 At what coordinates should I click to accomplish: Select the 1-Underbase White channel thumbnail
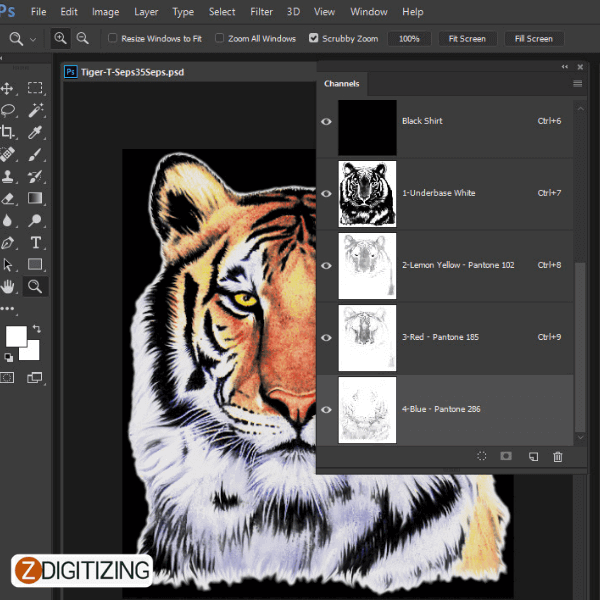click(x=367, y=194)
